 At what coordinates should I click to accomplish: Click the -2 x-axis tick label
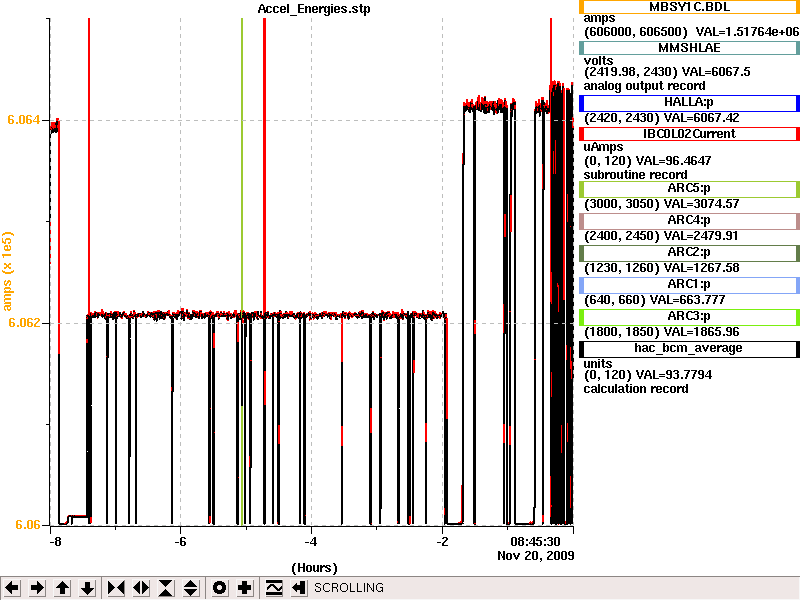442,542
